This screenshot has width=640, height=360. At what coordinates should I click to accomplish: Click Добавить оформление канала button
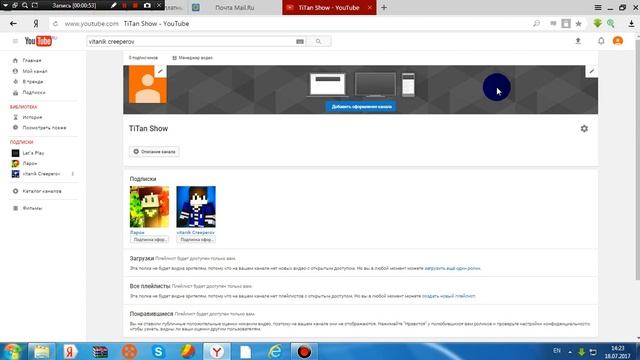click(361, 107)
